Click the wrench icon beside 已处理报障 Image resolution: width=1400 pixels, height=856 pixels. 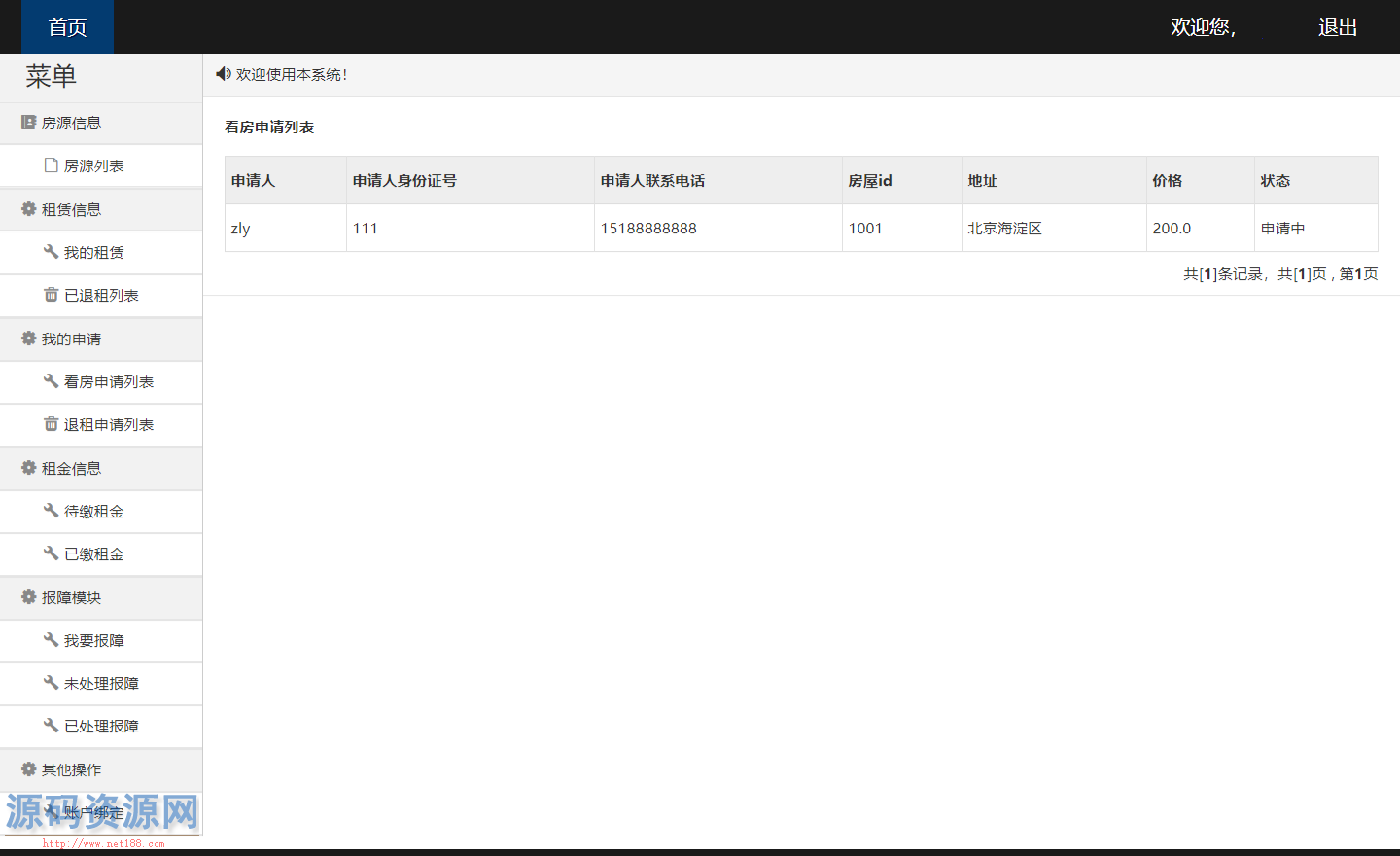[51, 726]
